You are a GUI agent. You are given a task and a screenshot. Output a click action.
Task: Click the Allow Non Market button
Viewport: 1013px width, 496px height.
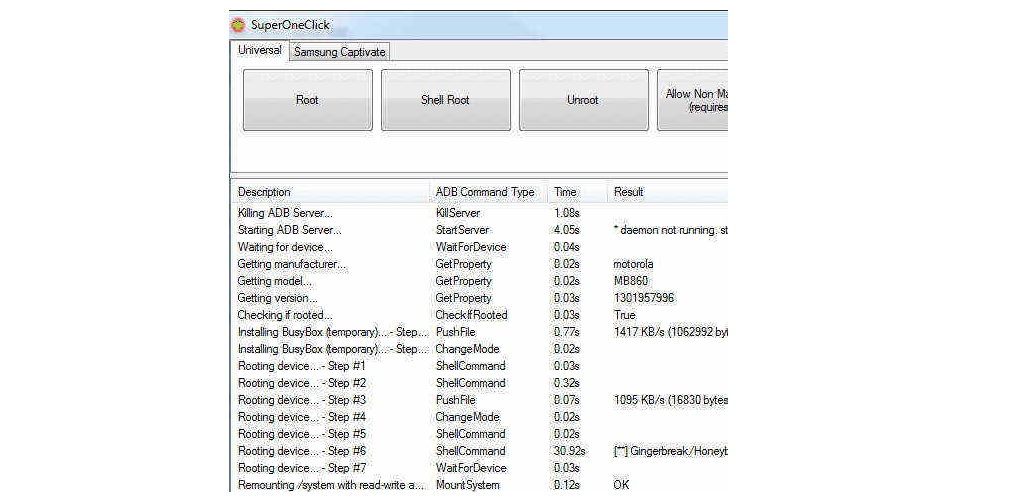(692, 100)
